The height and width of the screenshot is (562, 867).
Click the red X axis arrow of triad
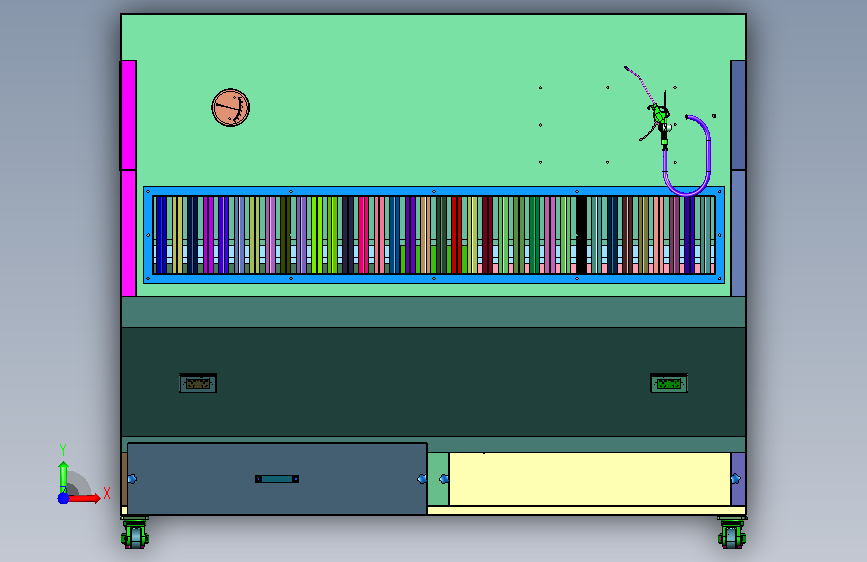coord(86,498)
